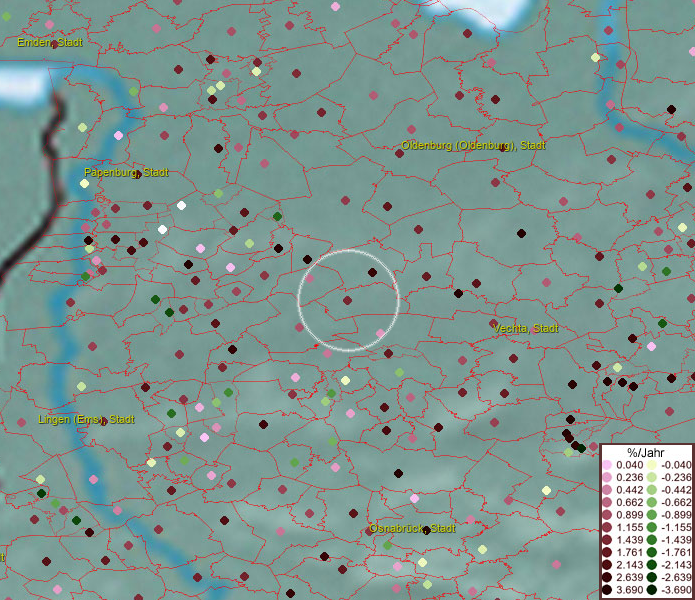The width and height of the screenshot is (695, 600).
Task: Click the legend swatch for 0.662
Action: (607, 503)
